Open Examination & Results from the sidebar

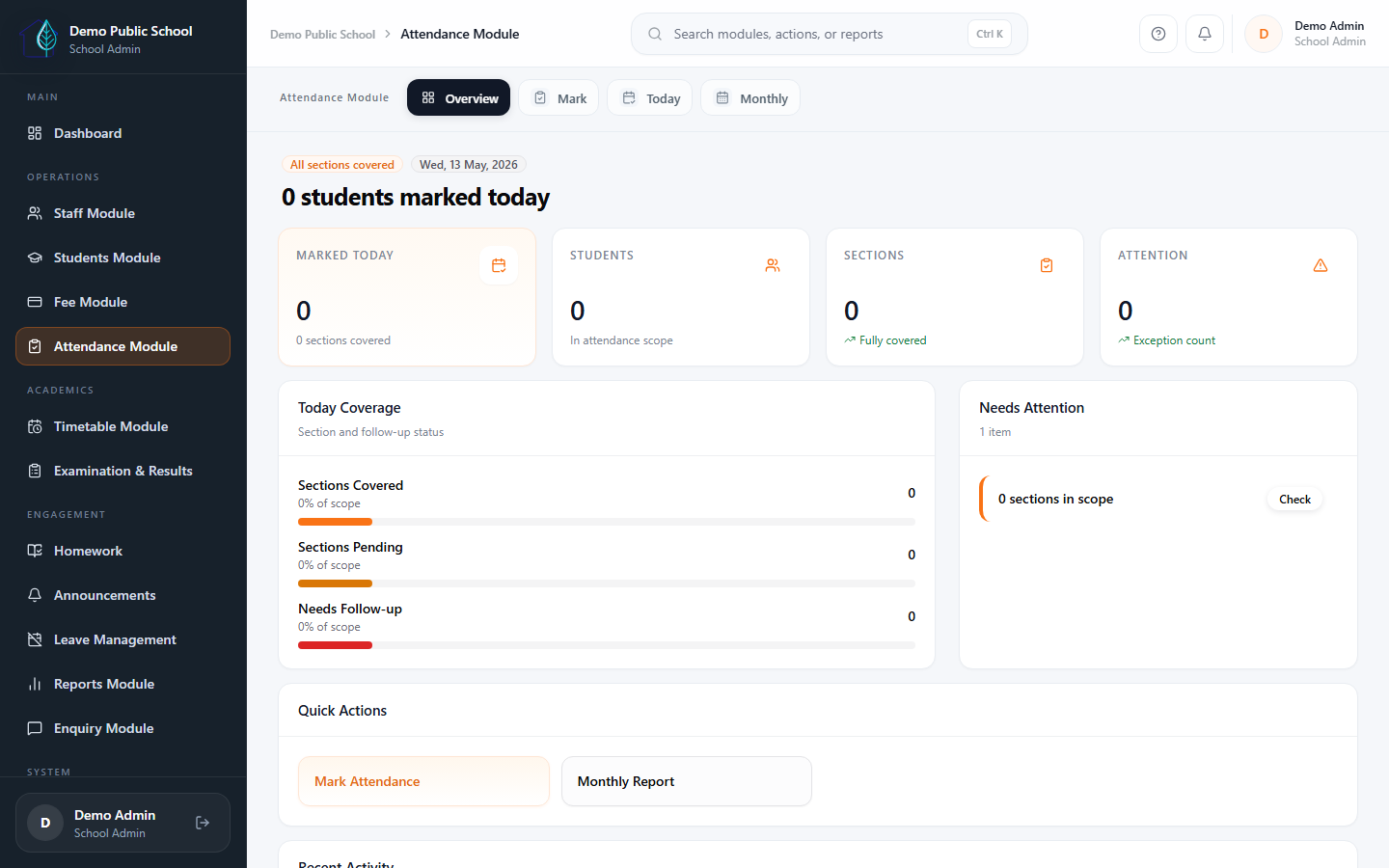[123, 471]
